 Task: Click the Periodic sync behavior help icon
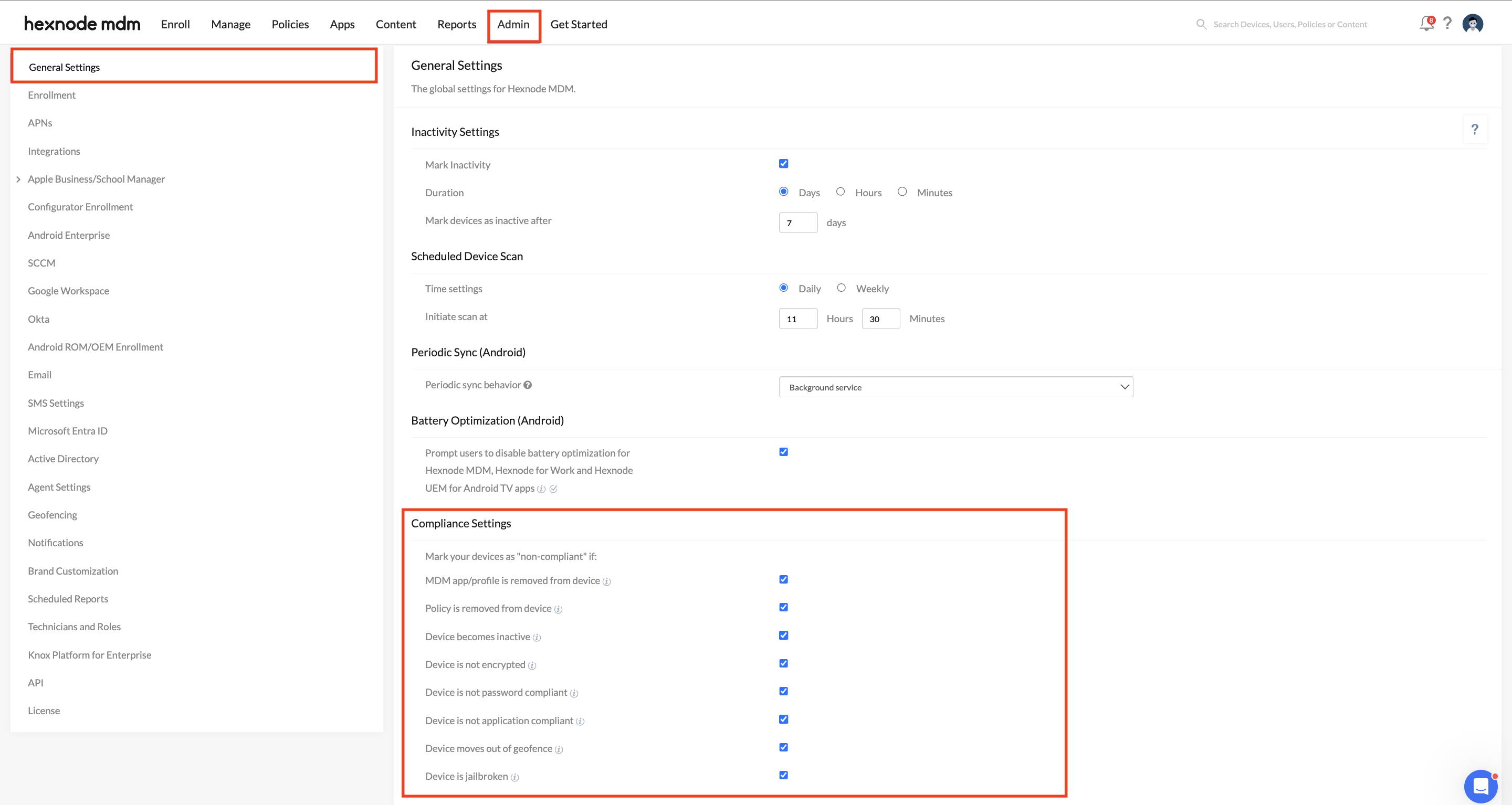coord(528,385)
